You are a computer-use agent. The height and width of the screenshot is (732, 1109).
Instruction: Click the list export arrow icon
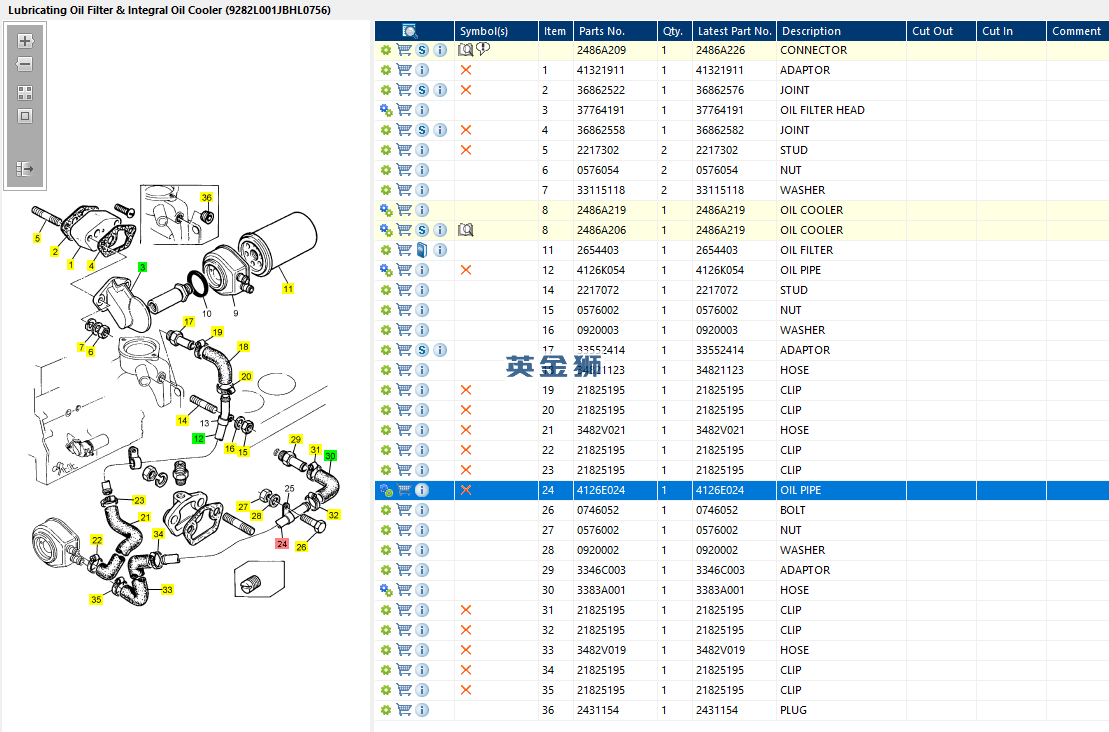coord(25,168)
